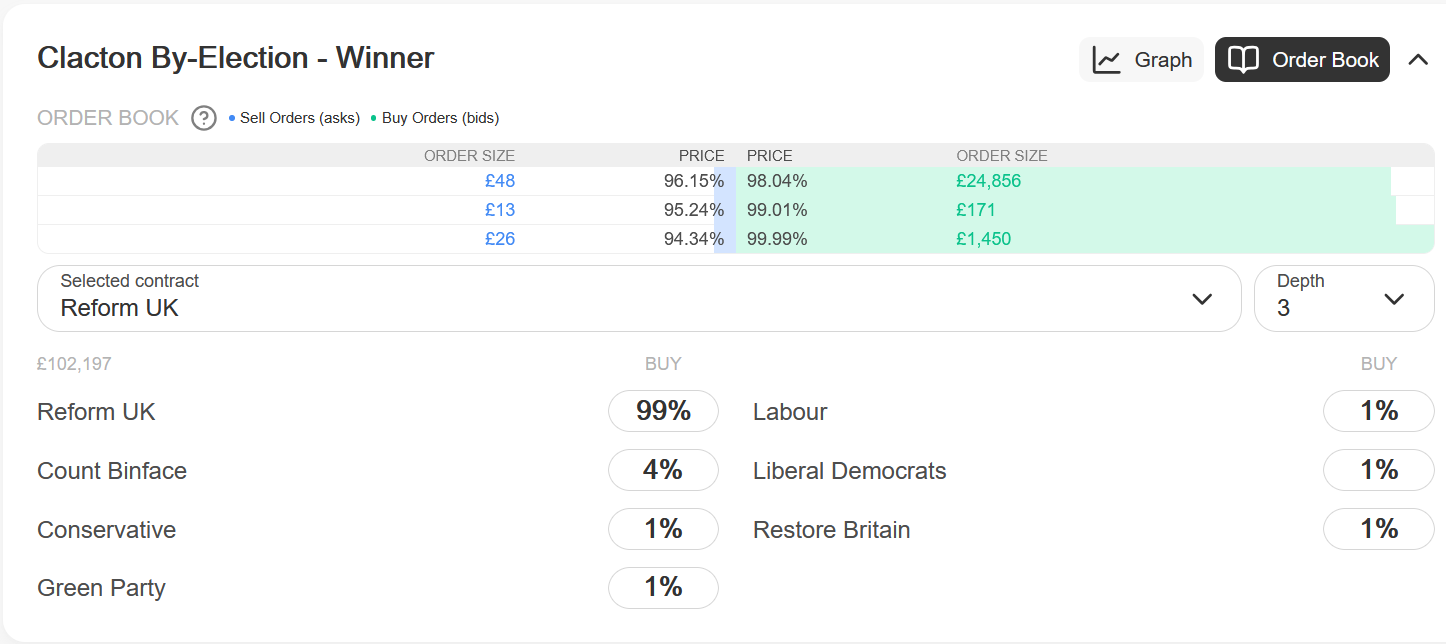1446x644 pixels.
Task: Click the line chart icon beside Graph
Action: [1107, 60]
